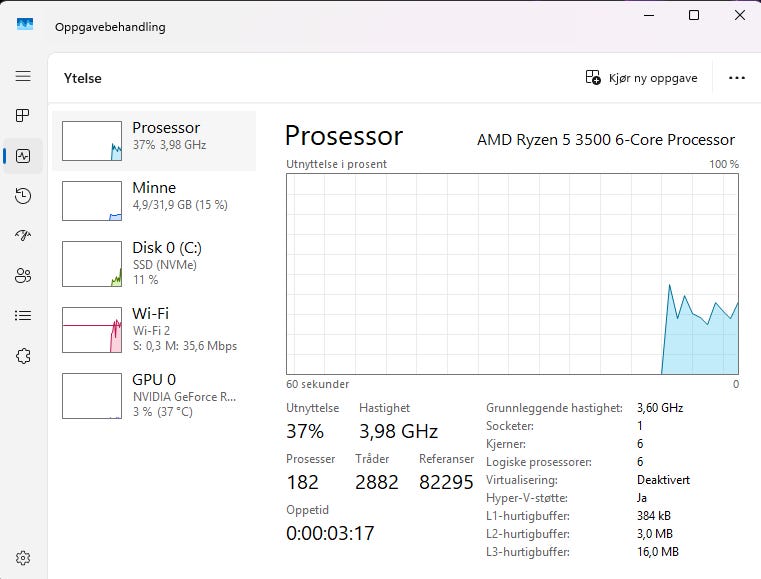This screenshot has height=579, width=761.
Task: Click the 60 sekunder axis label
Action: coord(317,384)
